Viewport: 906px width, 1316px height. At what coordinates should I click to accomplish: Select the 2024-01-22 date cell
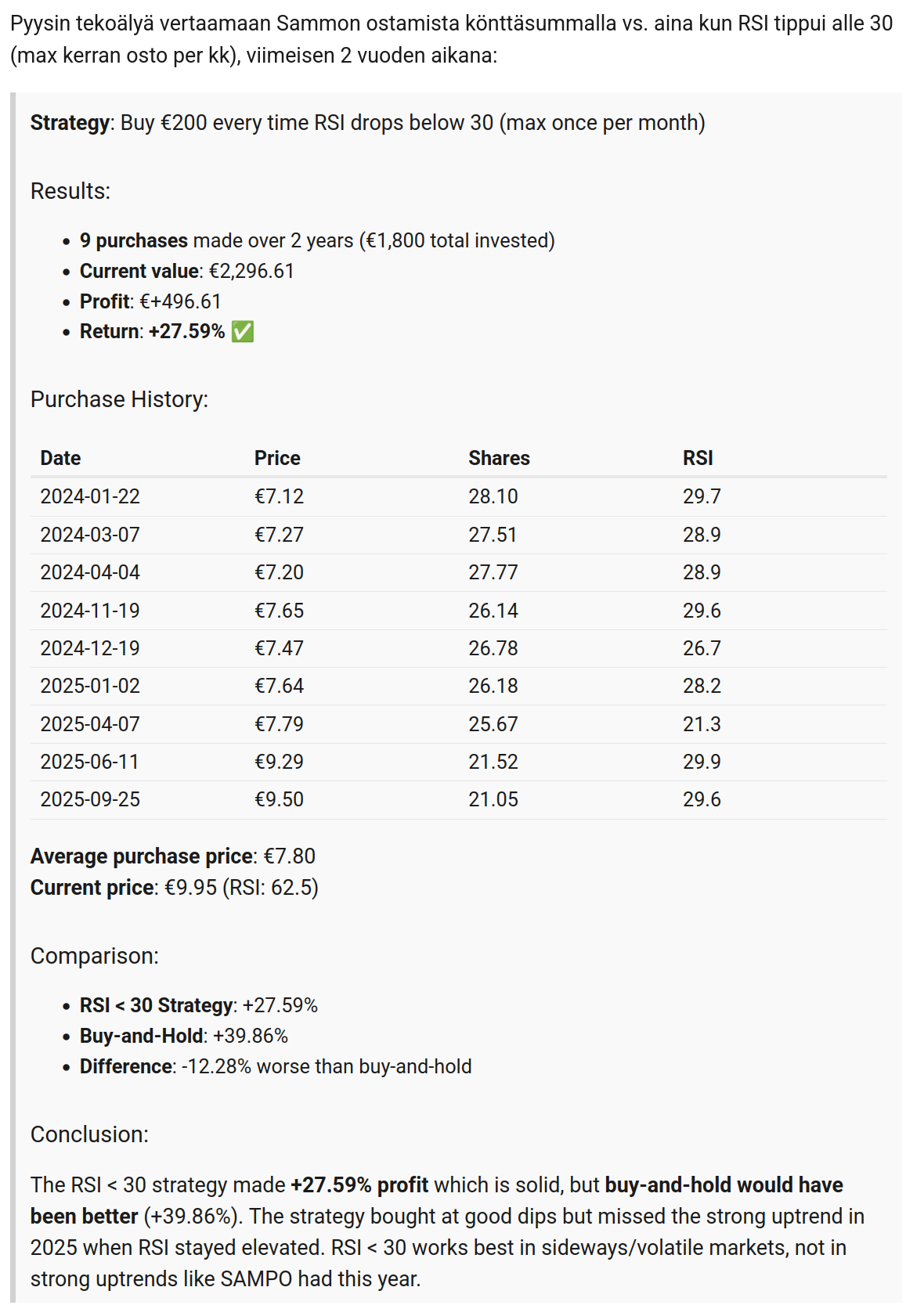(90, 496)
